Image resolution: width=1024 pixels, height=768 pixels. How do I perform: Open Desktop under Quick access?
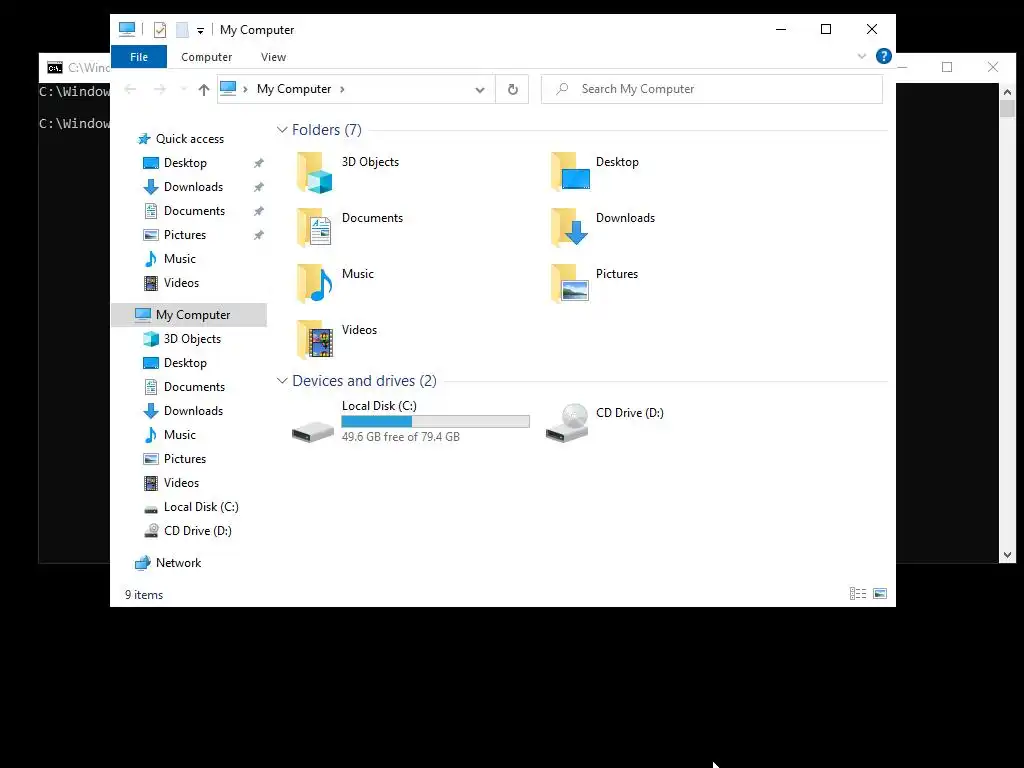(185, 163)
